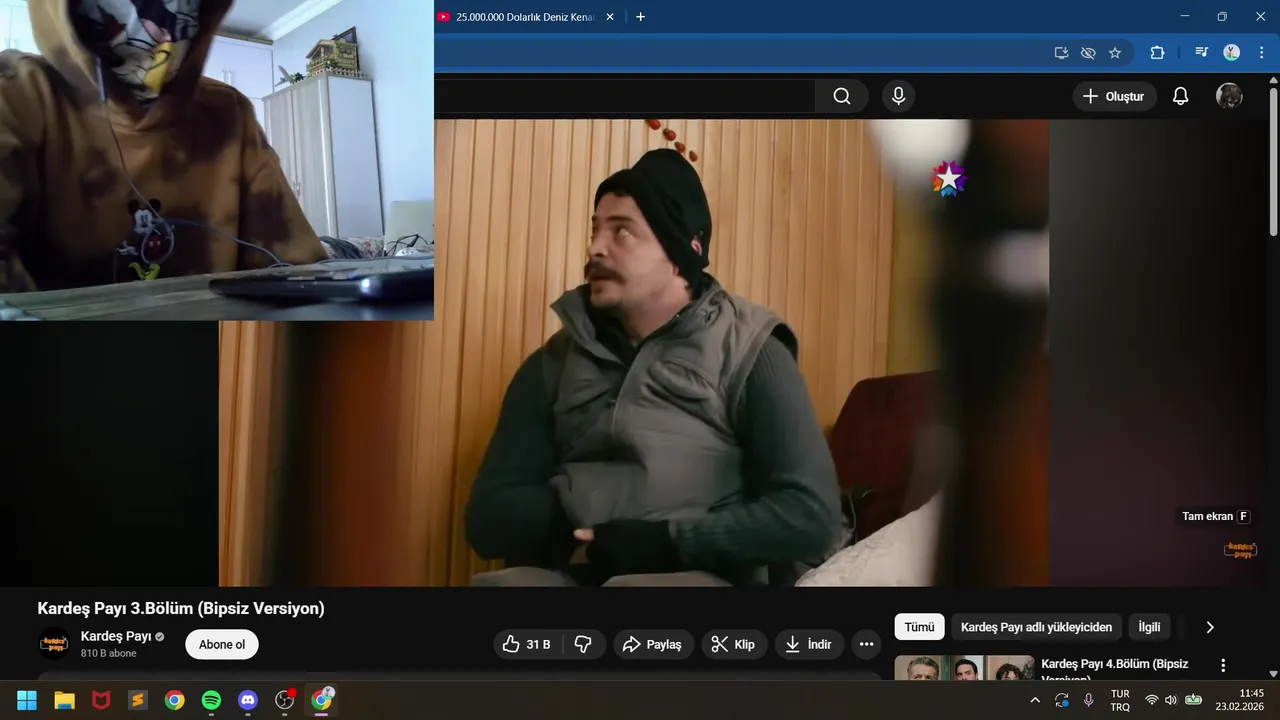Click microphone tray icon
Viewport: 1280px width, 720px height.
click(x=1089, y=700)
